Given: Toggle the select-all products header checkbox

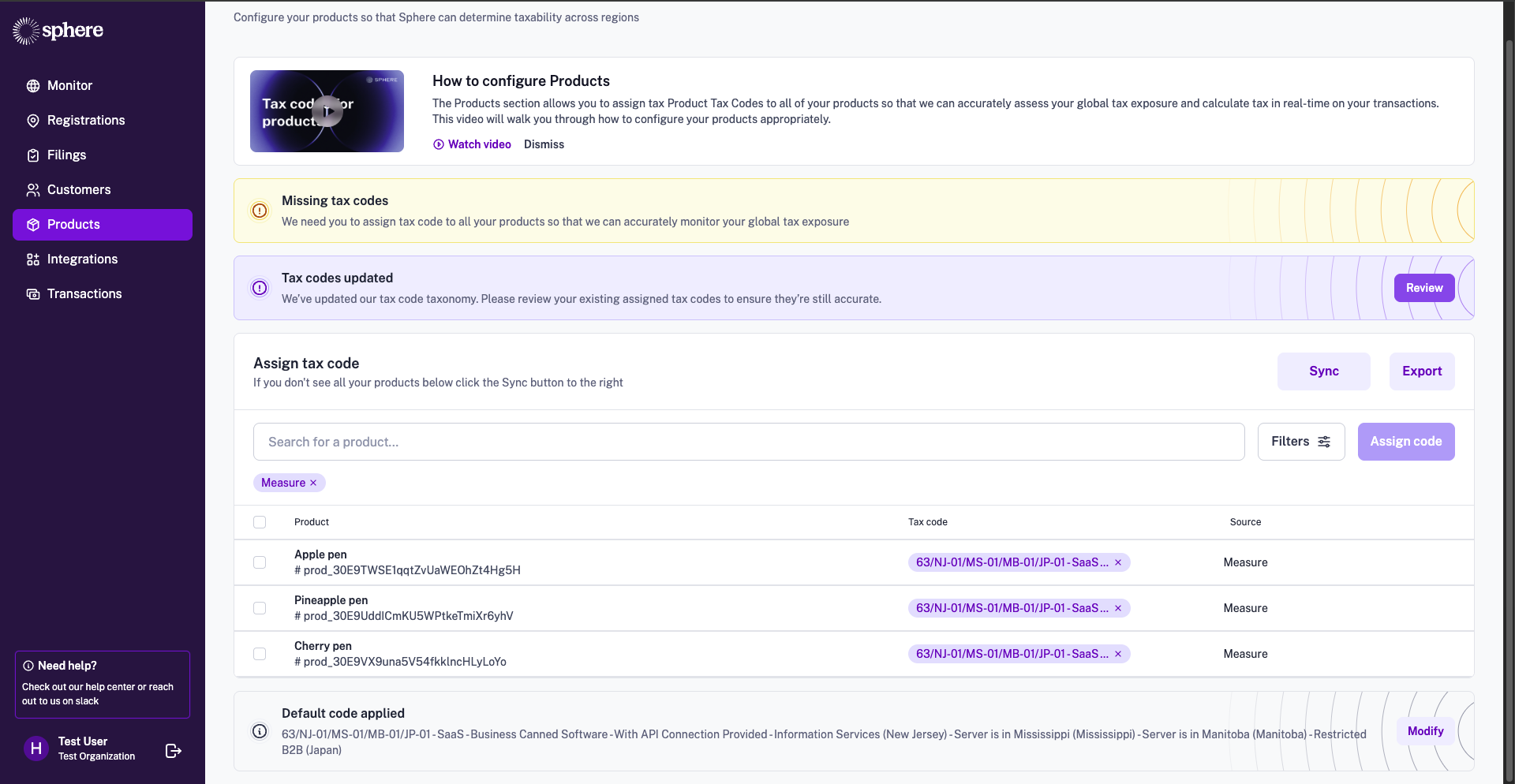Looking at the screenshot, I should [260, 522].
